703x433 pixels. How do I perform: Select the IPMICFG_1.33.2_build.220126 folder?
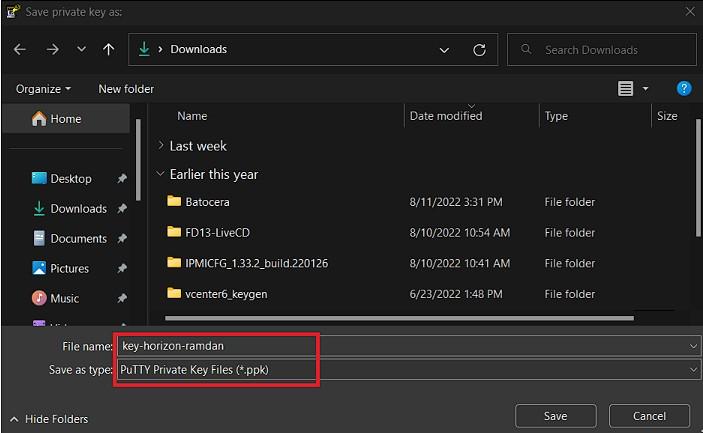[x=256, y=263]
